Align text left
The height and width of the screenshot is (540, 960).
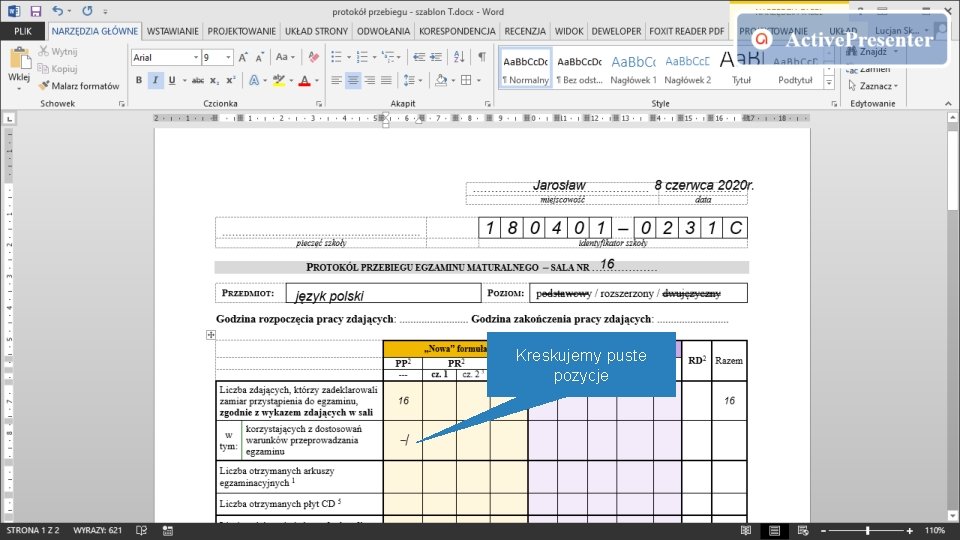tap(336, 80)
